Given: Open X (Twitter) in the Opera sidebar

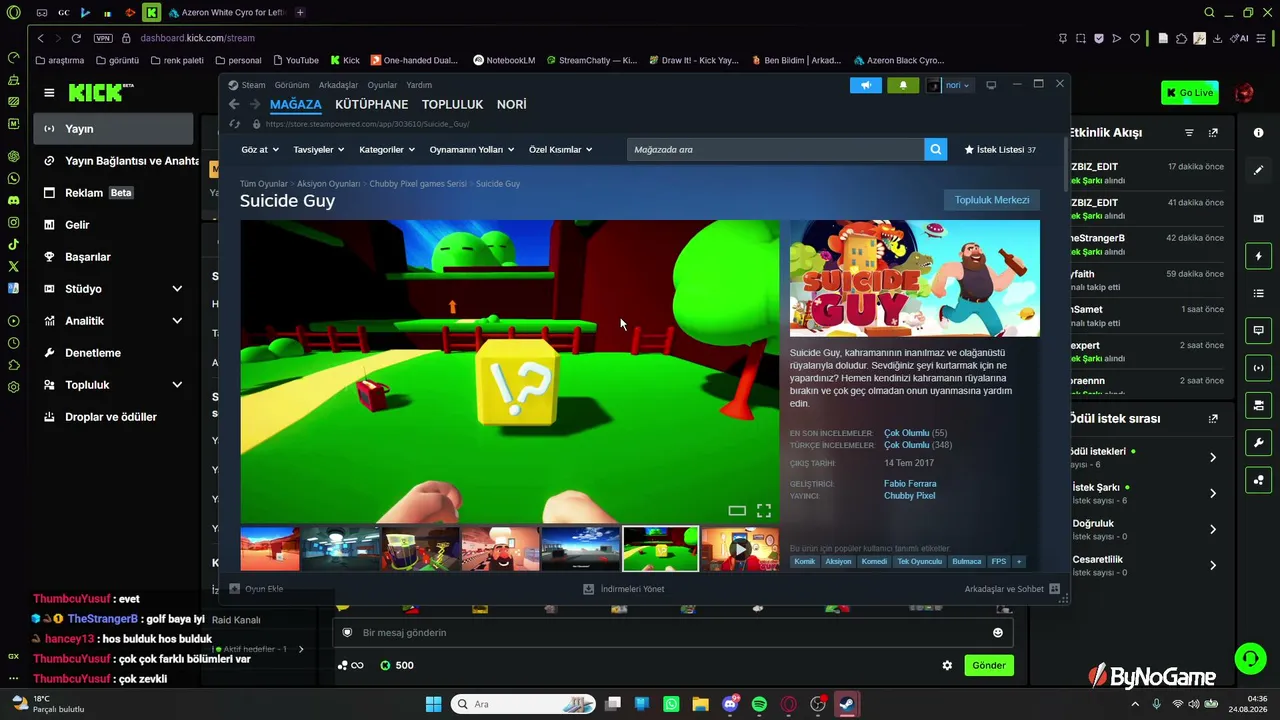Looking at the screenshot, I should tap(13, 266).
